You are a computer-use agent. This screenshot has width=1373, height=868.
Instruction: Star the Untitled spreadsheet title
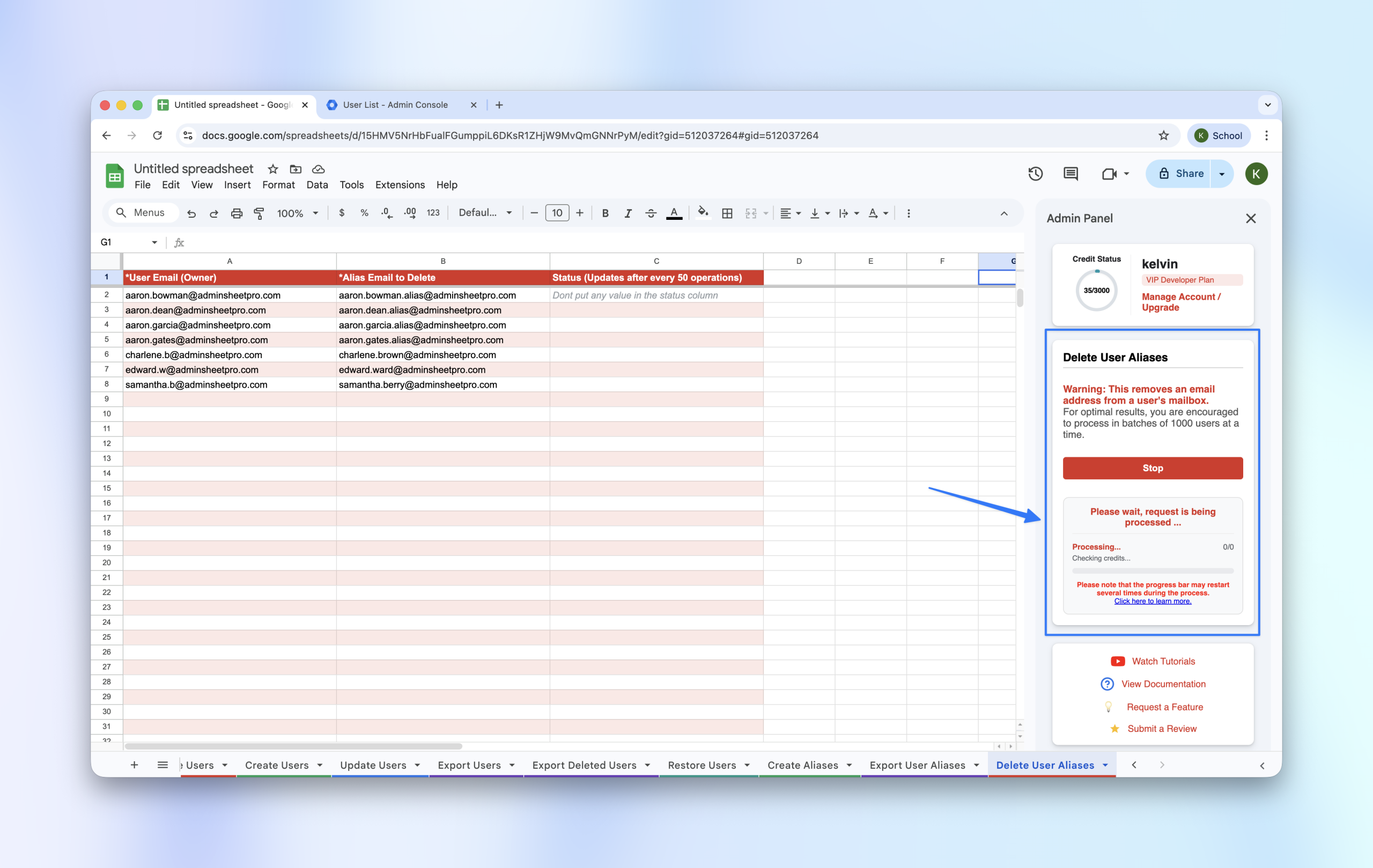(273, 169)
